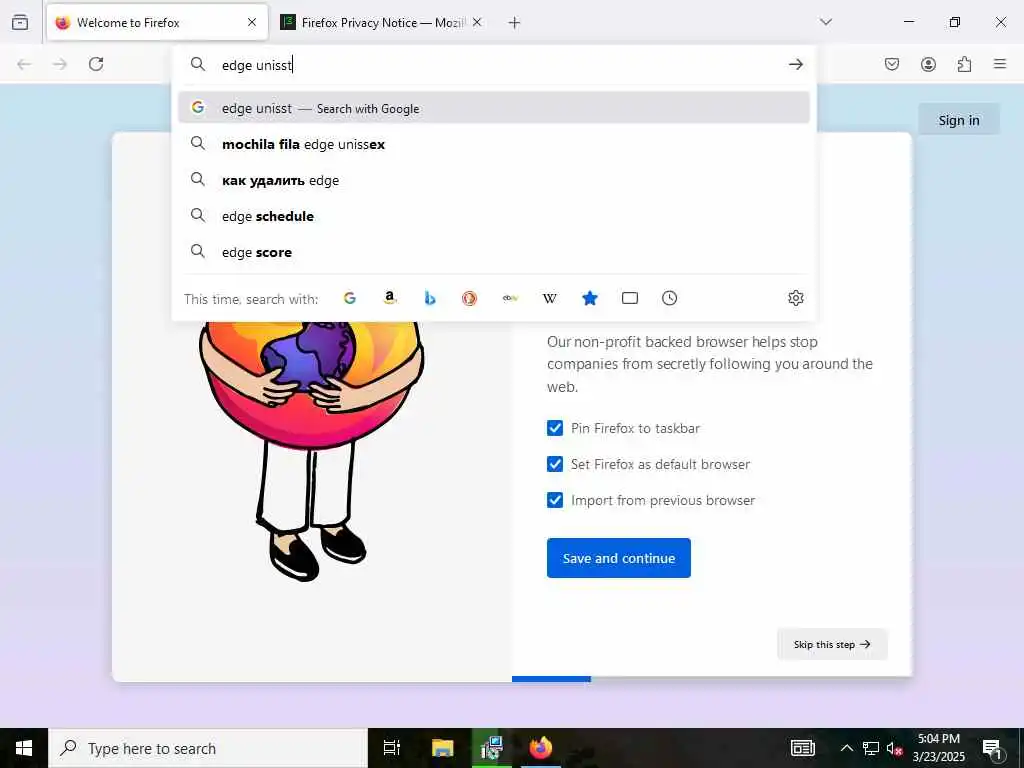Close the Welcome to Firefox tab

coord(252,22)
